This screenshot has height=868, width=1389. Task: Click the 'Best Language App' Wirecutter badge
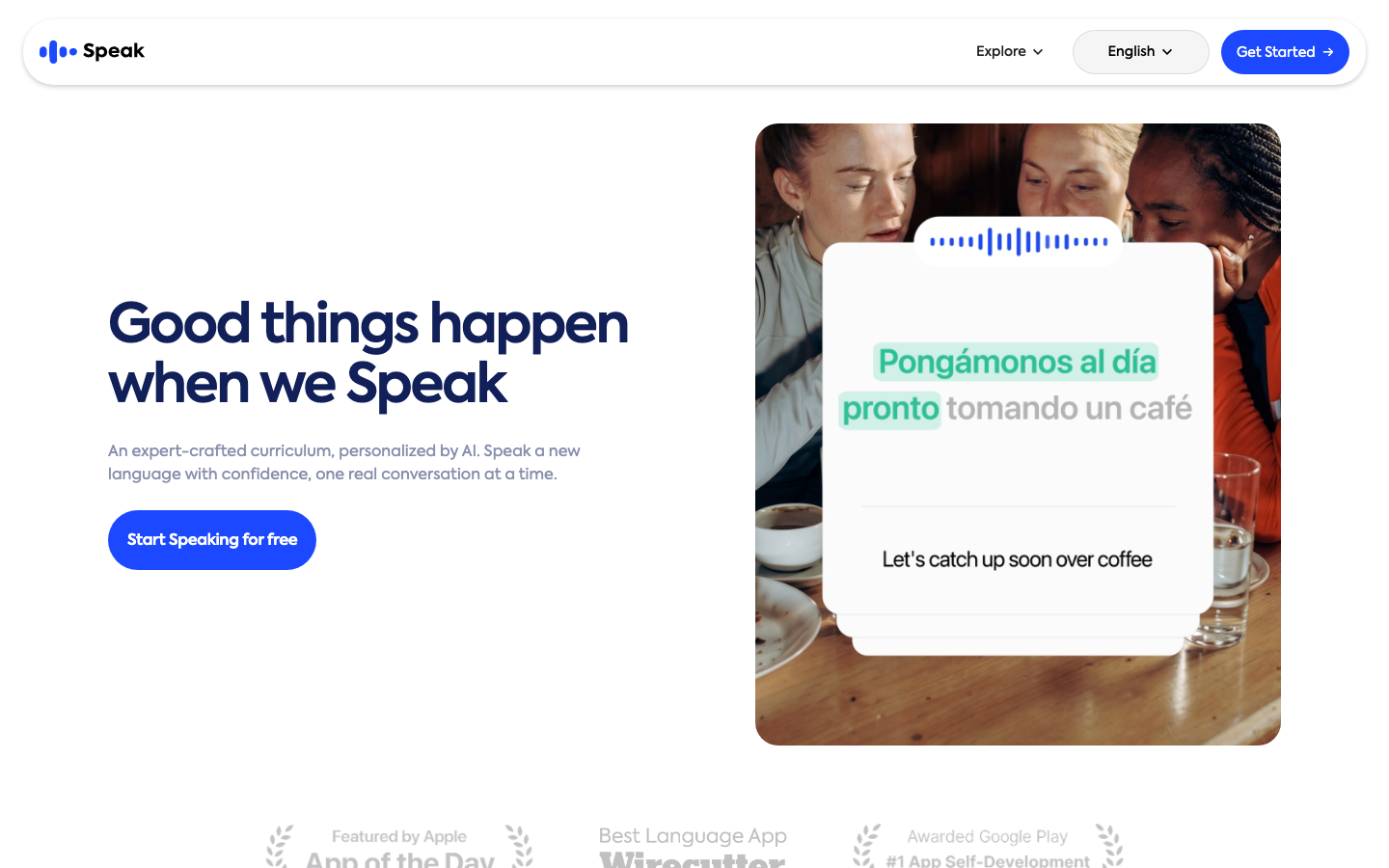(693, 847)
